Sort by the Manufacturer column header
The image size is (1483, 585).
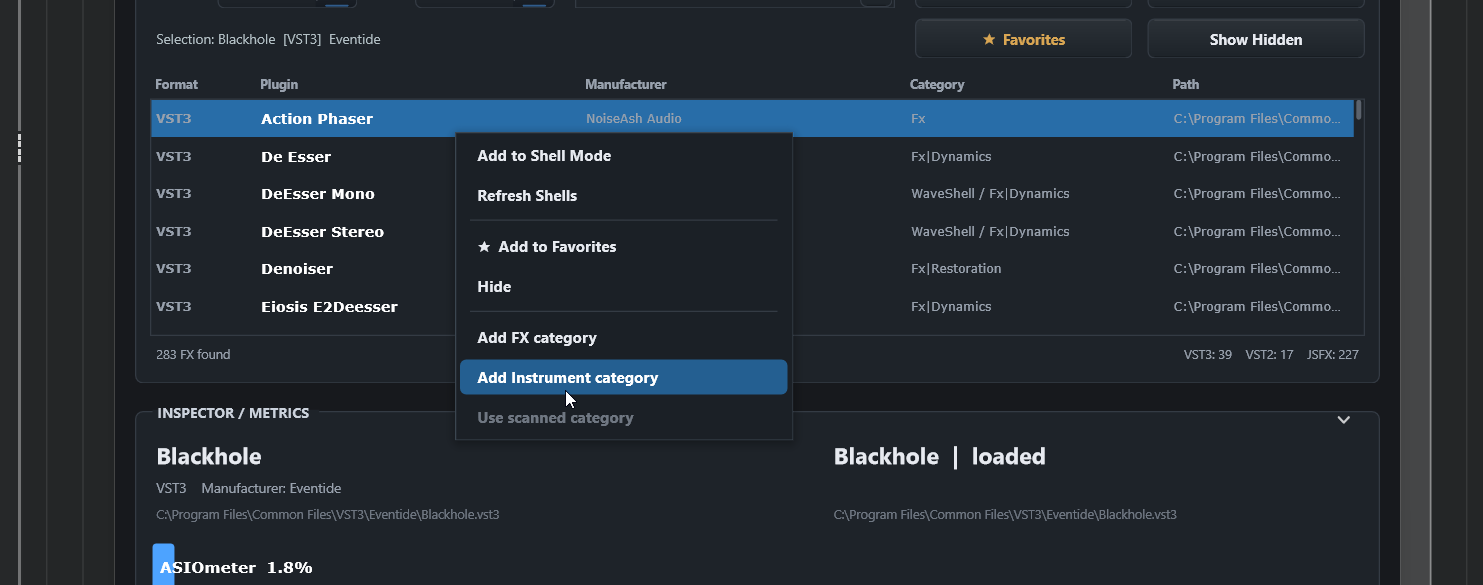(x=626, y=84)
